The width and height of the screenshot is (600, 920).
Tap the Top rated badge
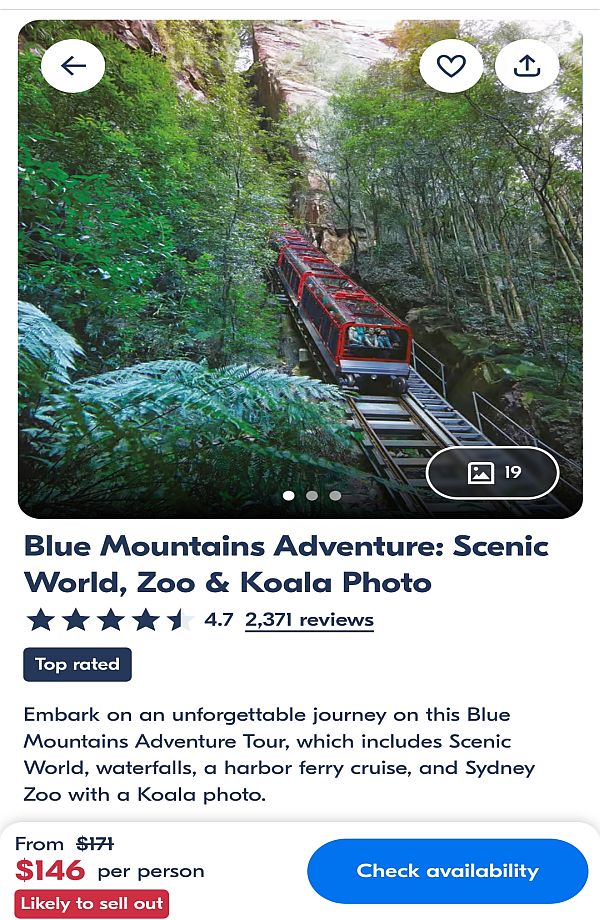pyautogui.click(x=77, y=664)
